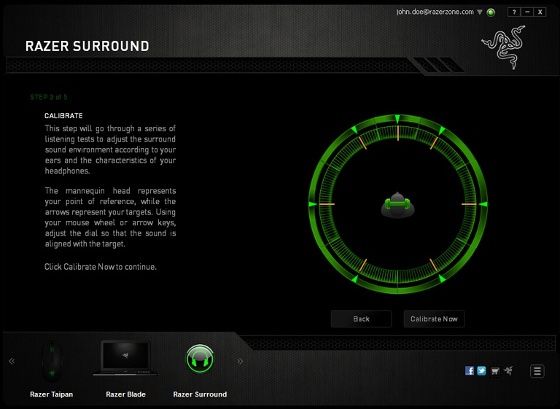The height and width of the screenshot is (409, 560).
Task: Click the green online status indicator
Action: [491, 13]
